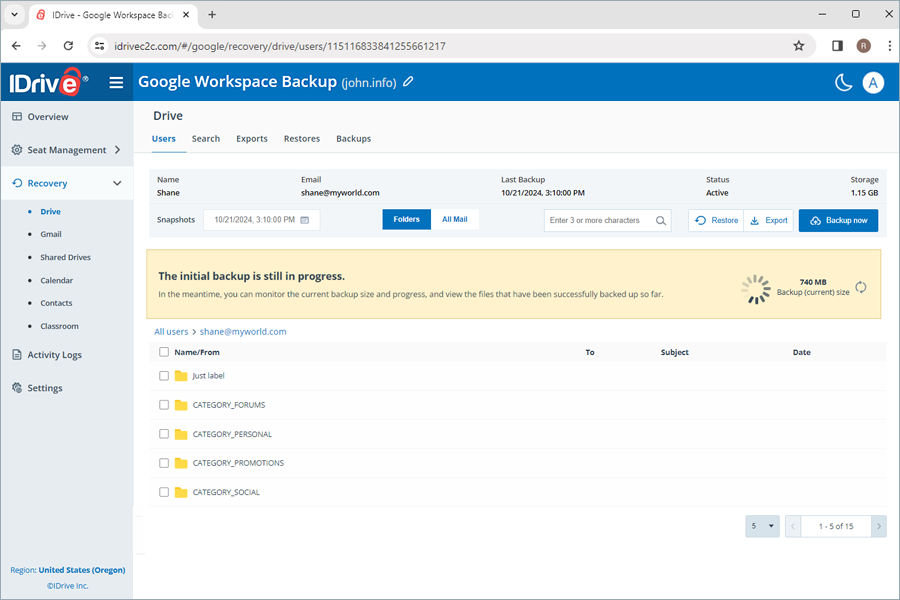Select the CATEGORY_PERSONAL checkbox

(164, 434)
